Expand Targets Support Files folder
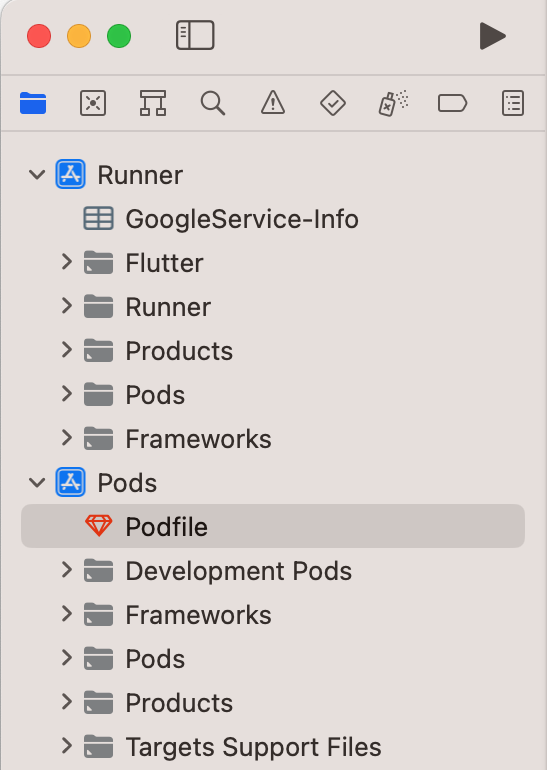Viewport: 547px width, 770px height. [67, 746]
